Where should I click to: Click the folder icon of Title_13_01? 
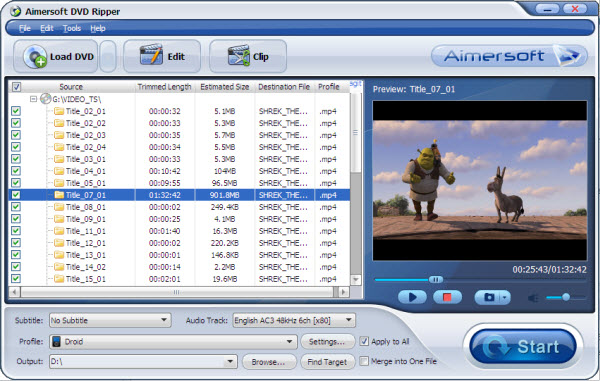(x=59, y=255)
